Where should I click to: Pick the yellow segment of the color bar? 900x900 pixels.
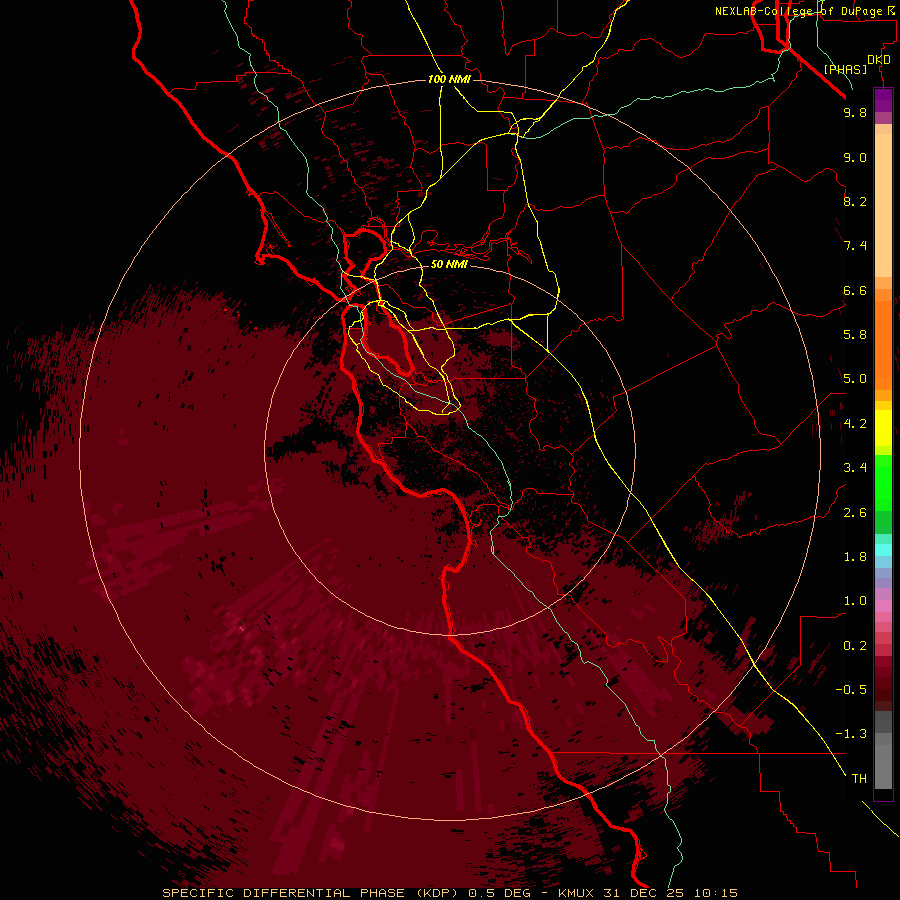coord(883,428)
